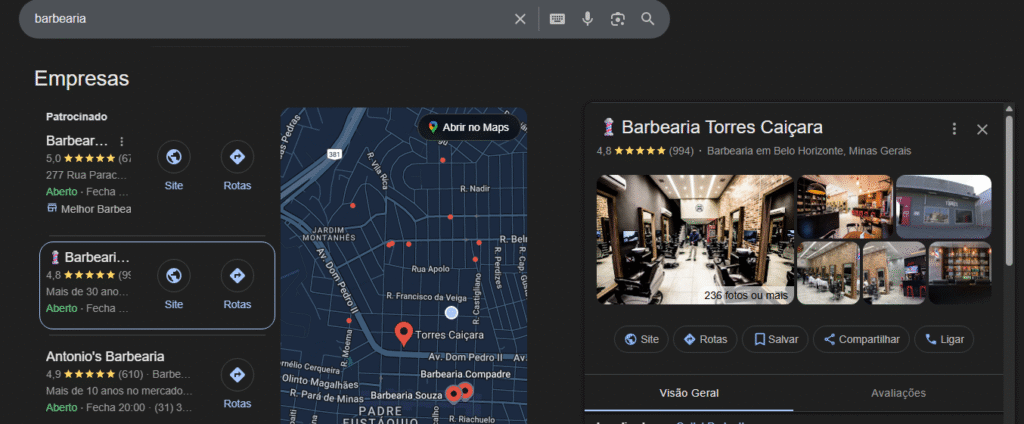Open three-dot menu on sponsored listing
This screenshot has width=1024, height=424.
[122, 141]
